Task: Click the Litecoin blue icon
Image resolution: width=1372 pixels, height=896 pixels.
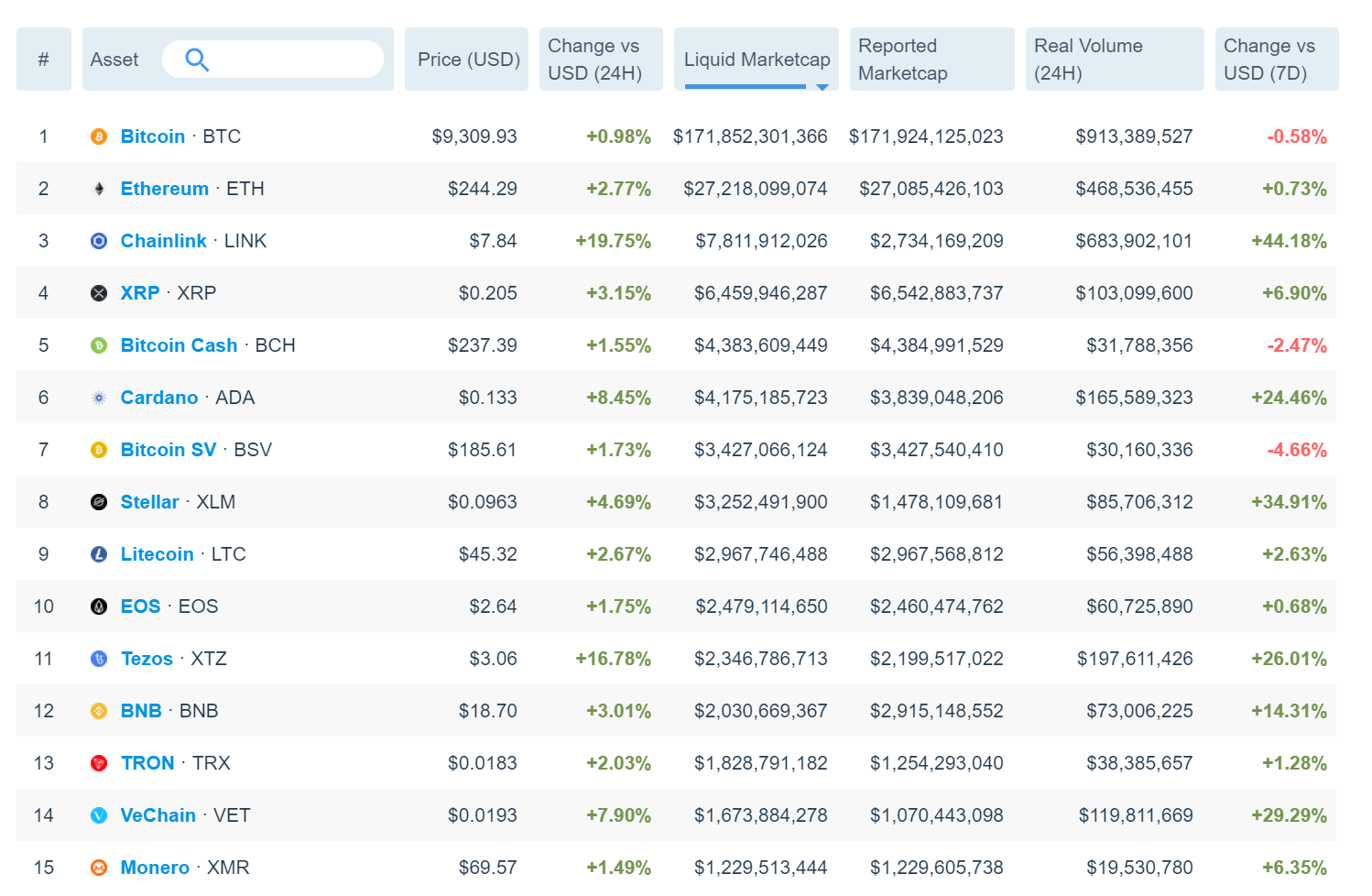Action: pyautogui.click(x=99, y=554)
